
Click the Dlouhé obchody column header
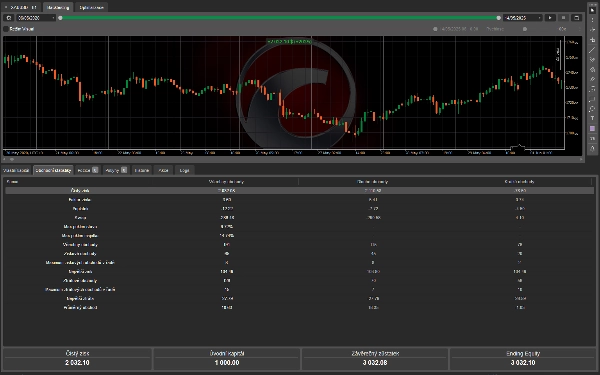(372, 181)
